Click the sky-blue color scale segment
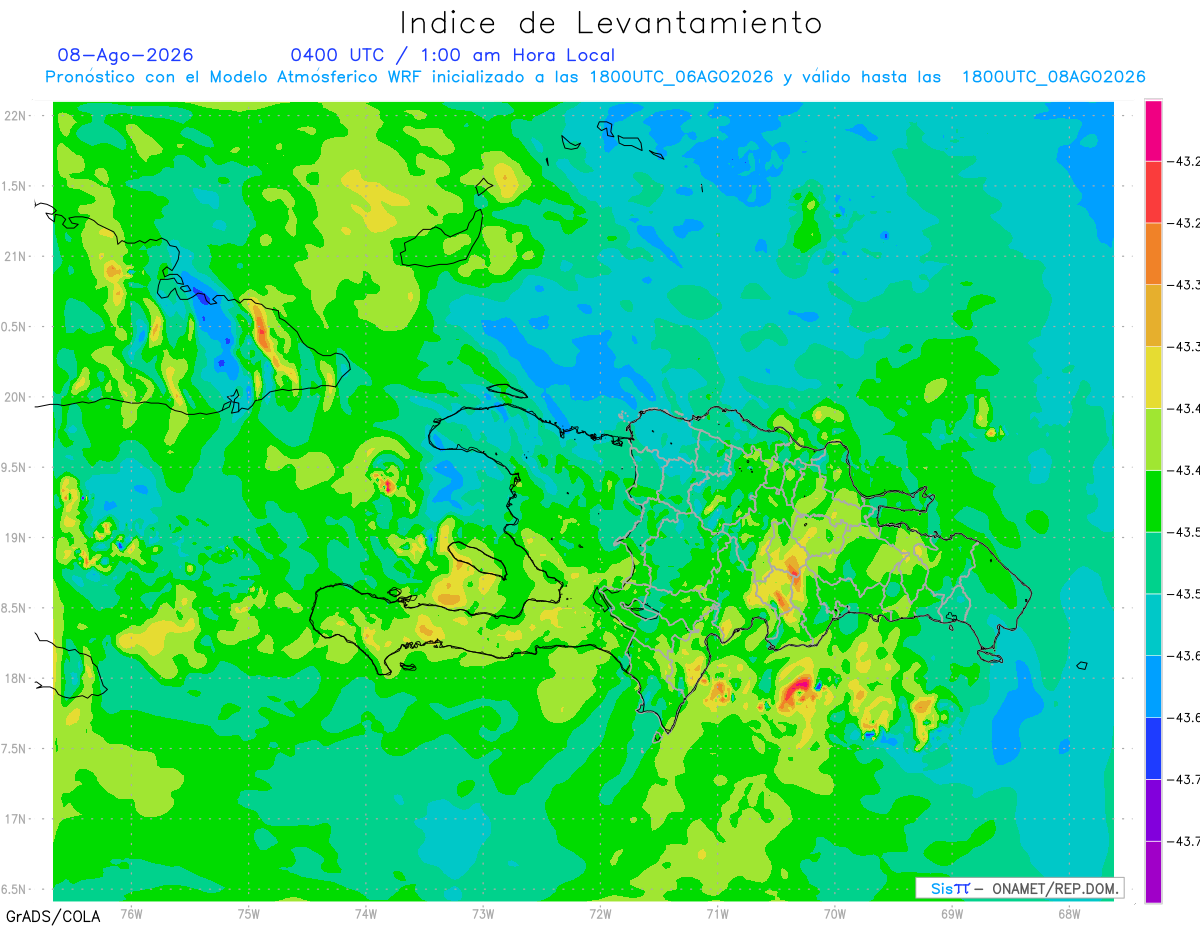 point(1153,687)
